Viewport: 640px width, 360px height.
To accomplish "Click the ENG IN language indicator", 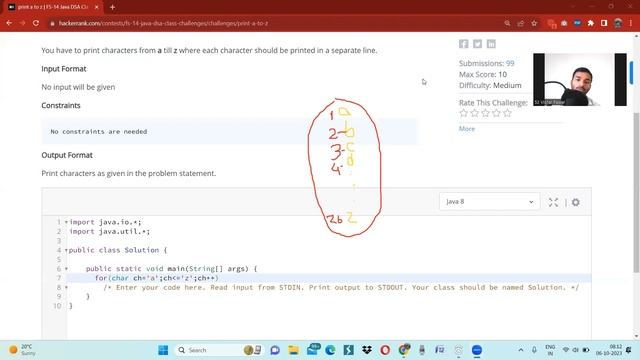I will pyautogui.click(x=550, y=350).
